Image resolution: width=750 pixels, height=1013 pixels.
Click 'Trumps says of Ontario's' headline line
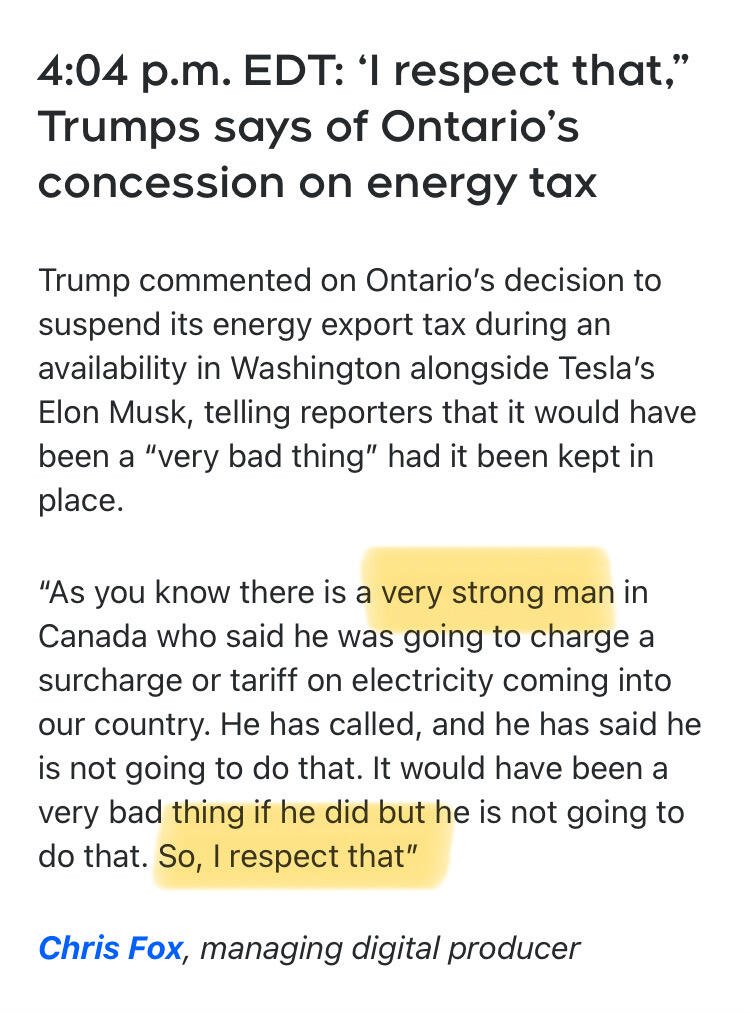[x=308, y=127]
